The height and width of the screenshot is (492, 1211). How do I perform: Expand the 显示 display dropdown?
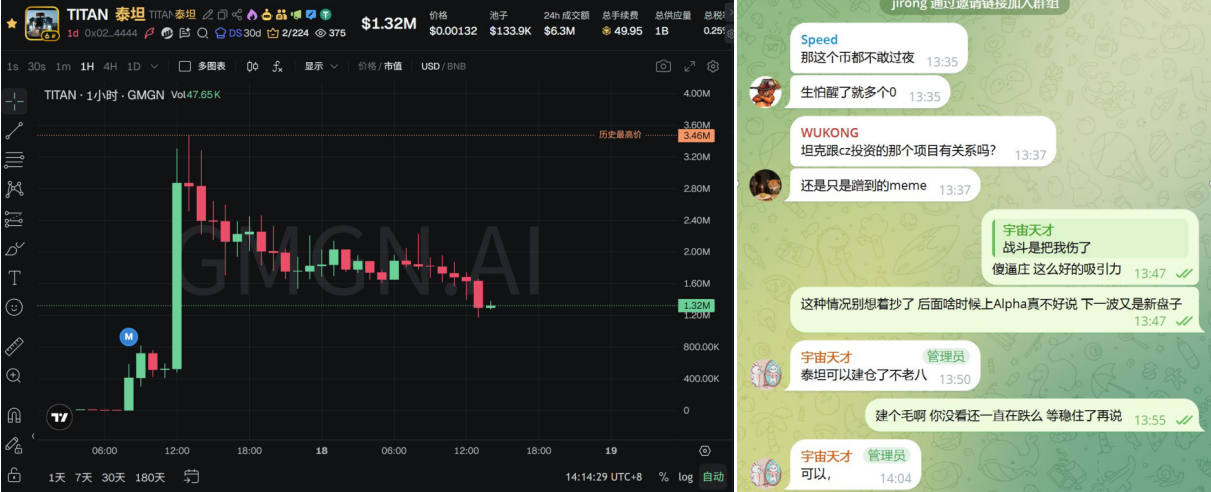pos(319,66)
